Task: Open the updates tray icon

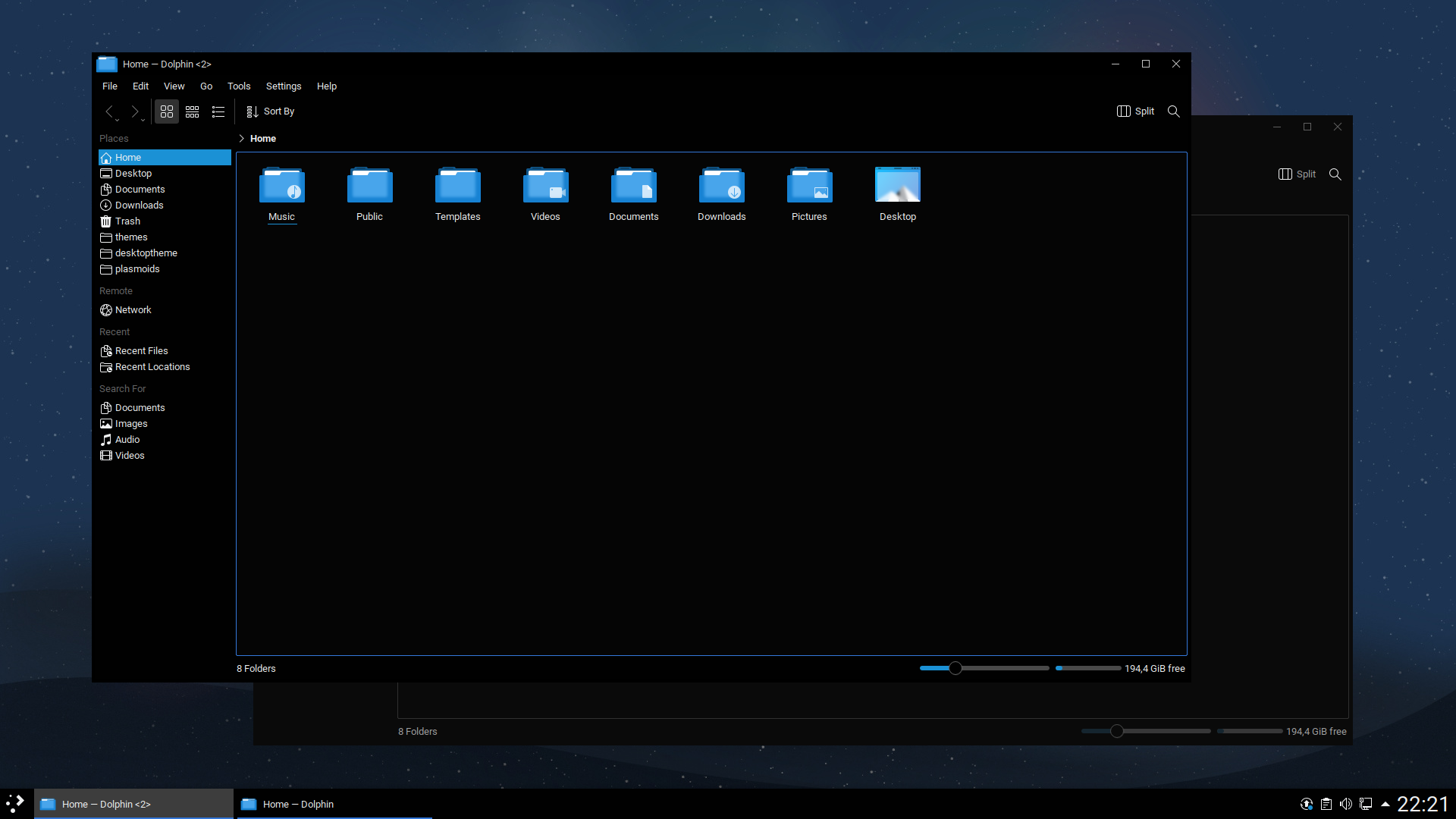Action: pos(1307,804)
